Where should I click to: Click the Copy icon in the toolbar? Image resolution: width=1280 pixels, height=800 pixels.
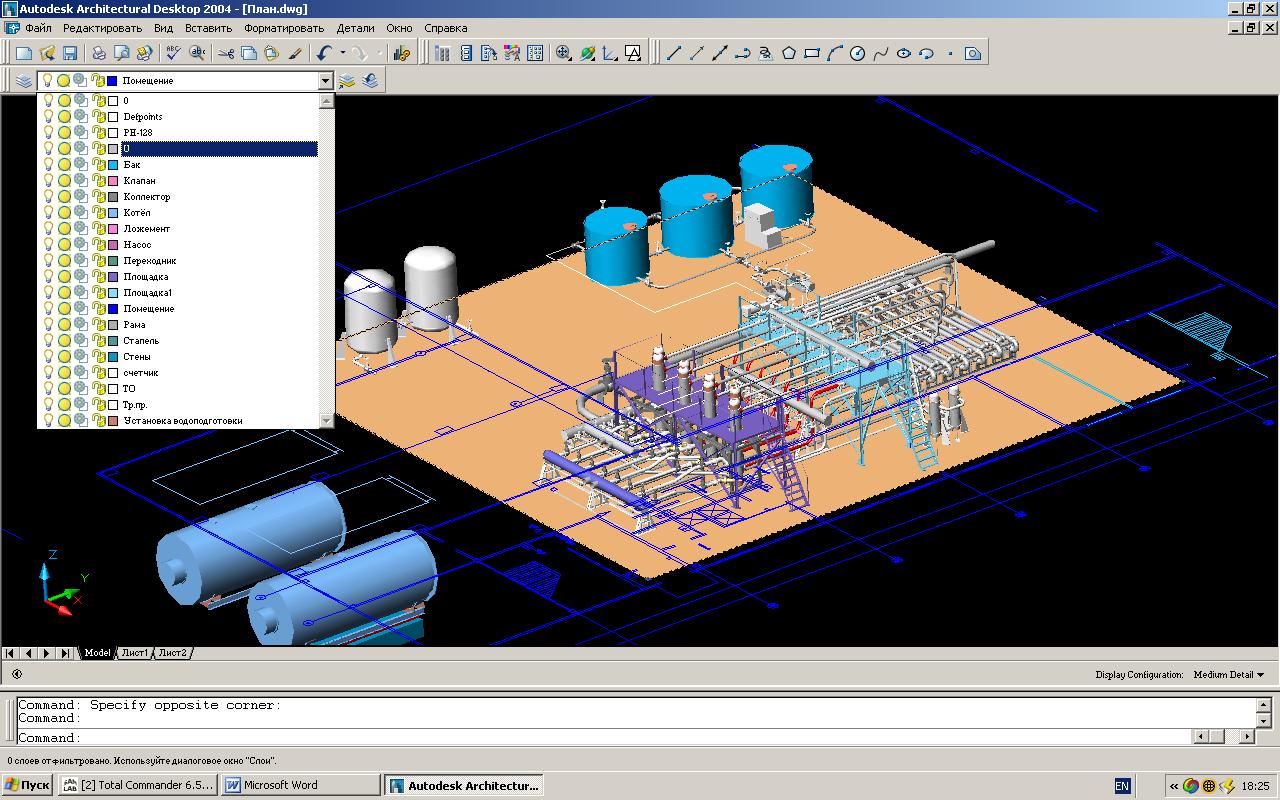pyautogui.click(x=249, y=53)
